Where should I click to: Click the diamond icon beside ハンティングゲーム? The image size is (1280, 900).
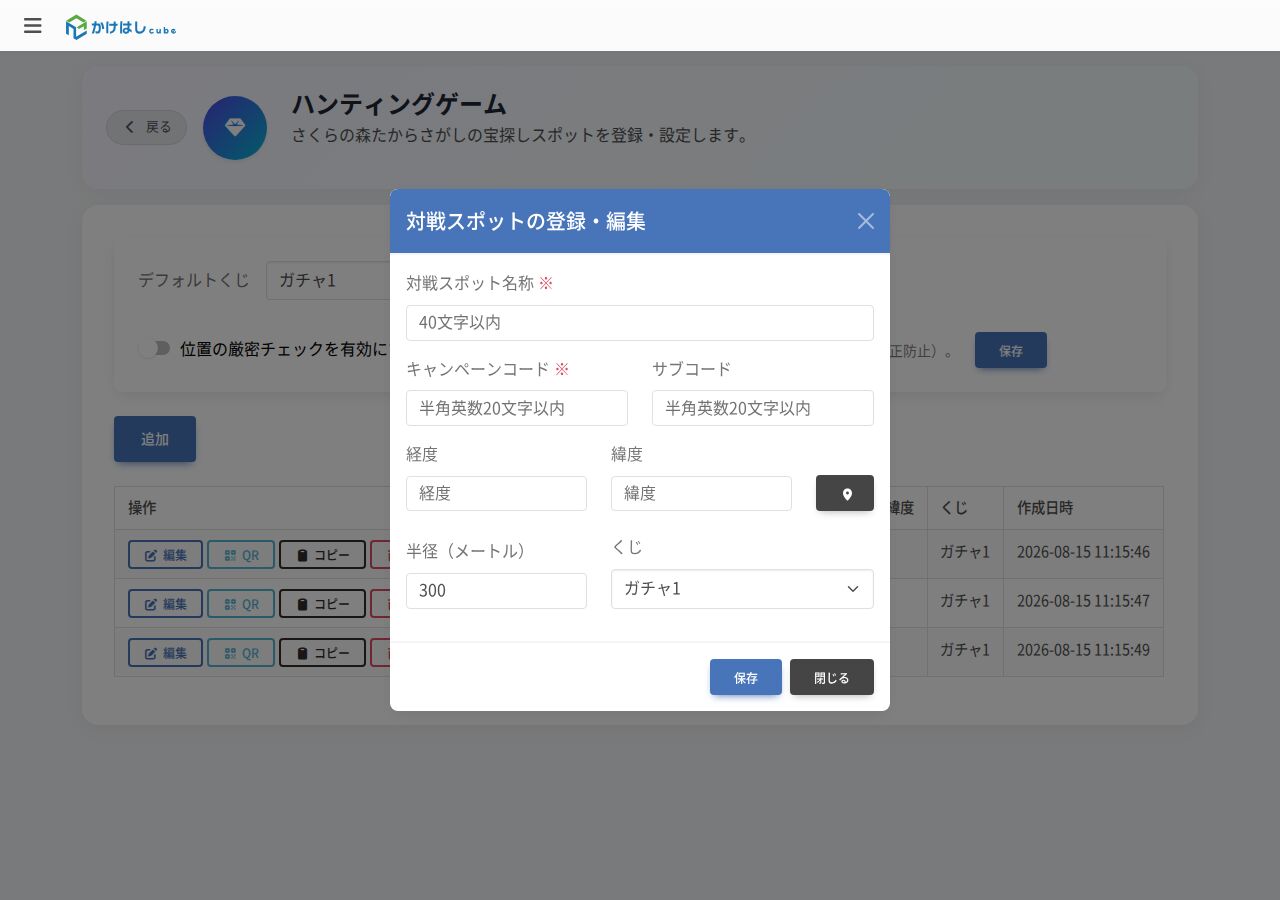(235, 128)
